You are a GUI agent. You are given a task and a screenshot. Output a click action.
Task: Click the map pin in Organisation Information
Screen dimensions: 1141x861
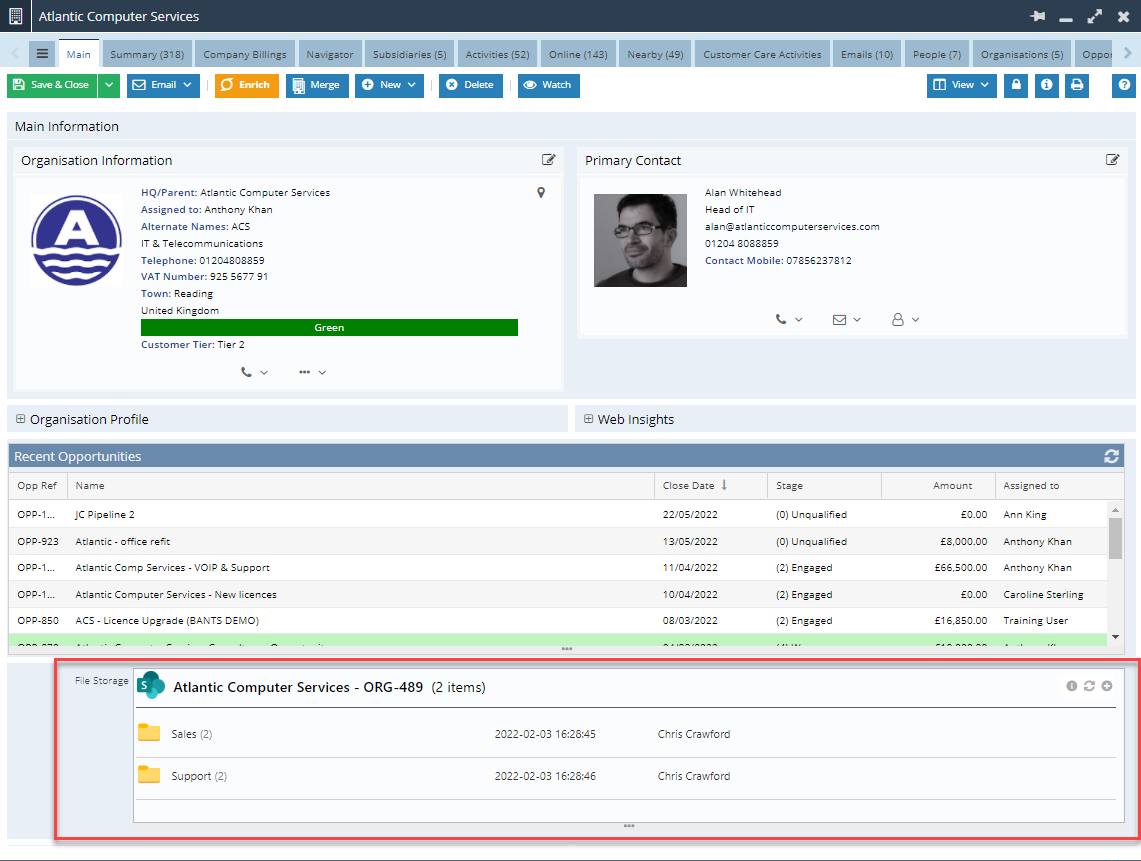(540, 192)
